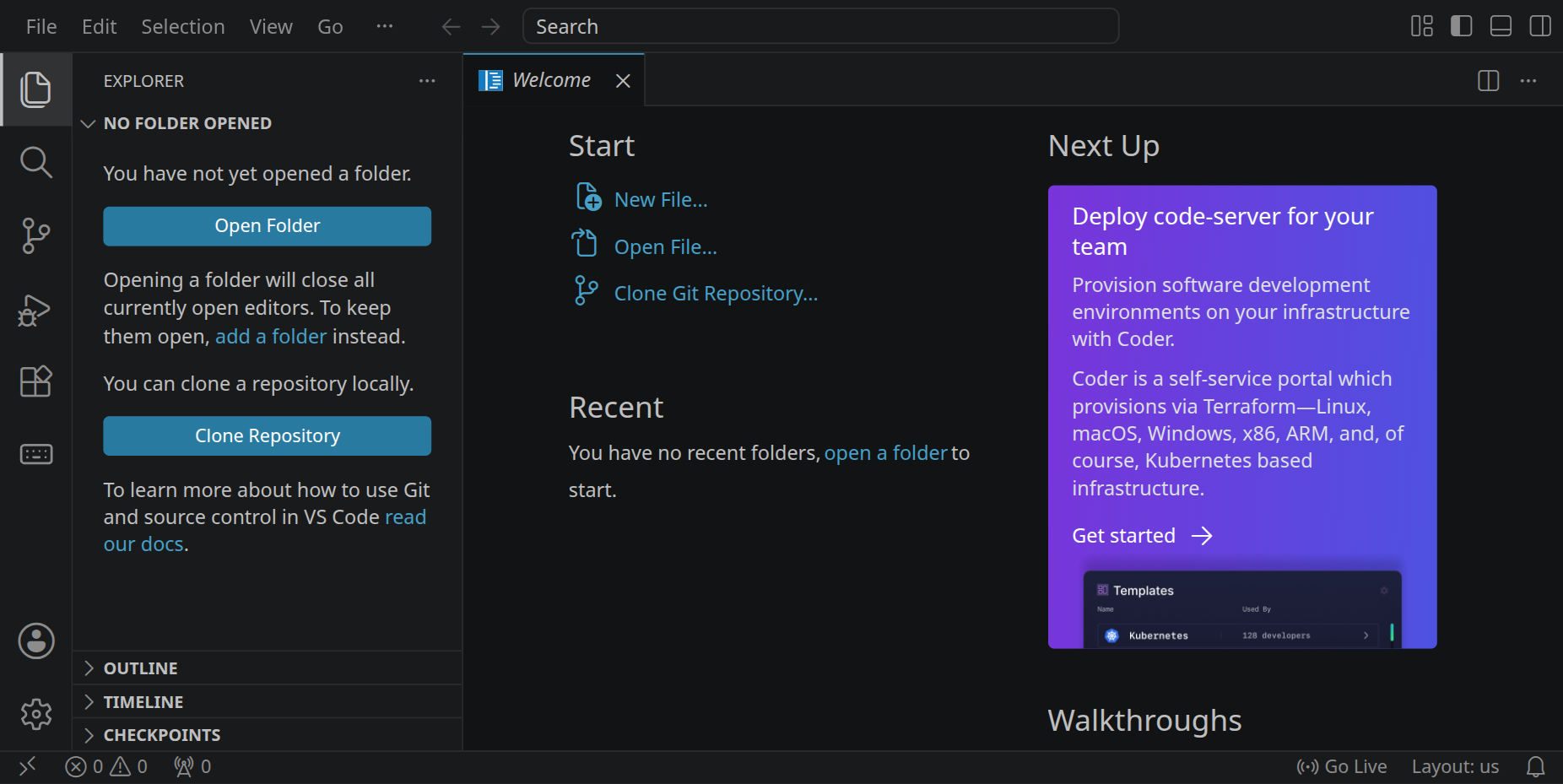This screenshot has width=1563, height=784.
Task: Open the Selection menu
Action: 183,27
